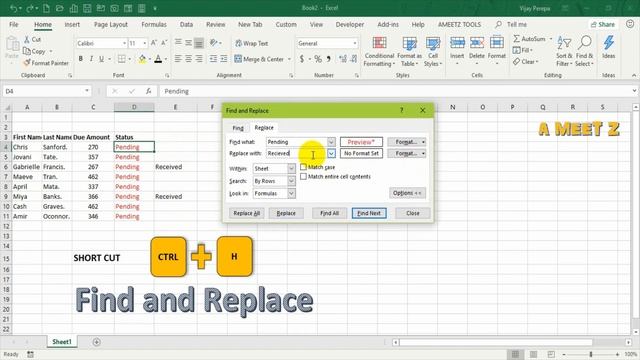Click the Share button
640x360 pixels.
603,24
